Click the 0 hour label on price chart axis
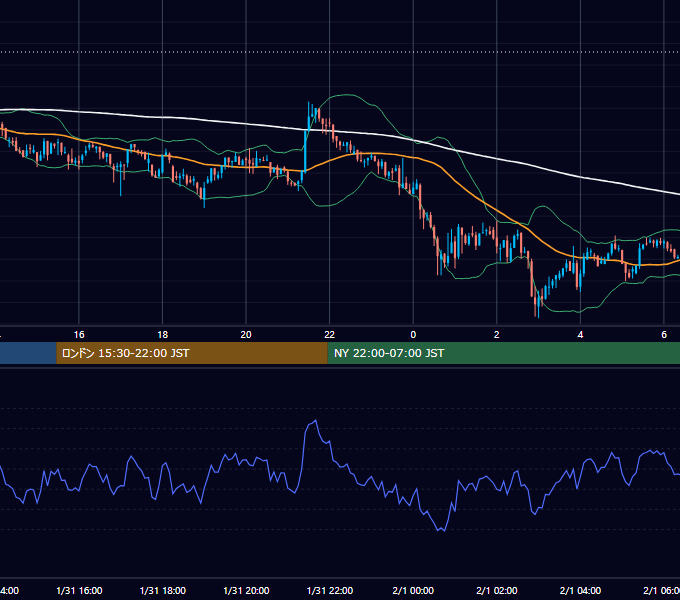Screen dimensions: 680x600 pyautogui.click(x=413, y=335)
